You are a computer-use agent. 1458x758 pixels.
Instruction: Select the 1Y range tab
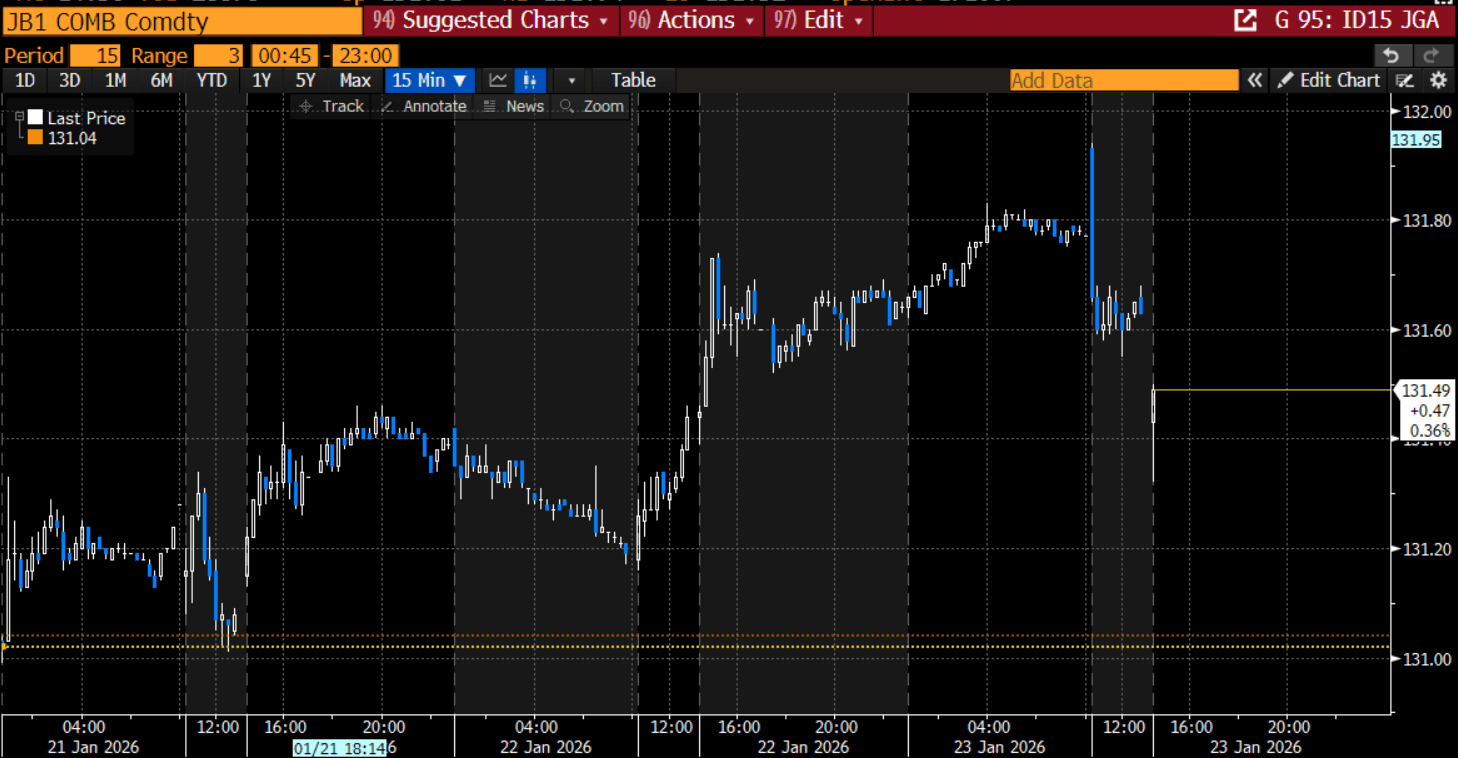pos(261,81)
